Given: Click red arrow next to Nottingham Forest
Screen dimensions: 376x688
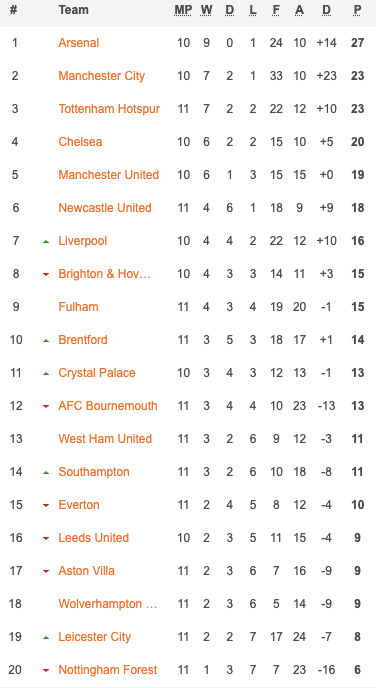Looking at the screenshot, I should click(x=46, y=670).
